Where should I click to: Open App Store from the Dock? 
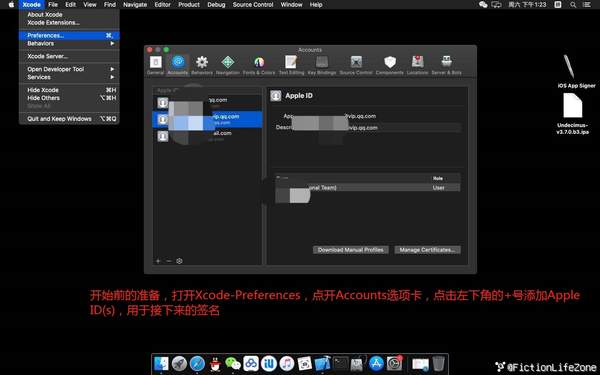pos(376,364)
